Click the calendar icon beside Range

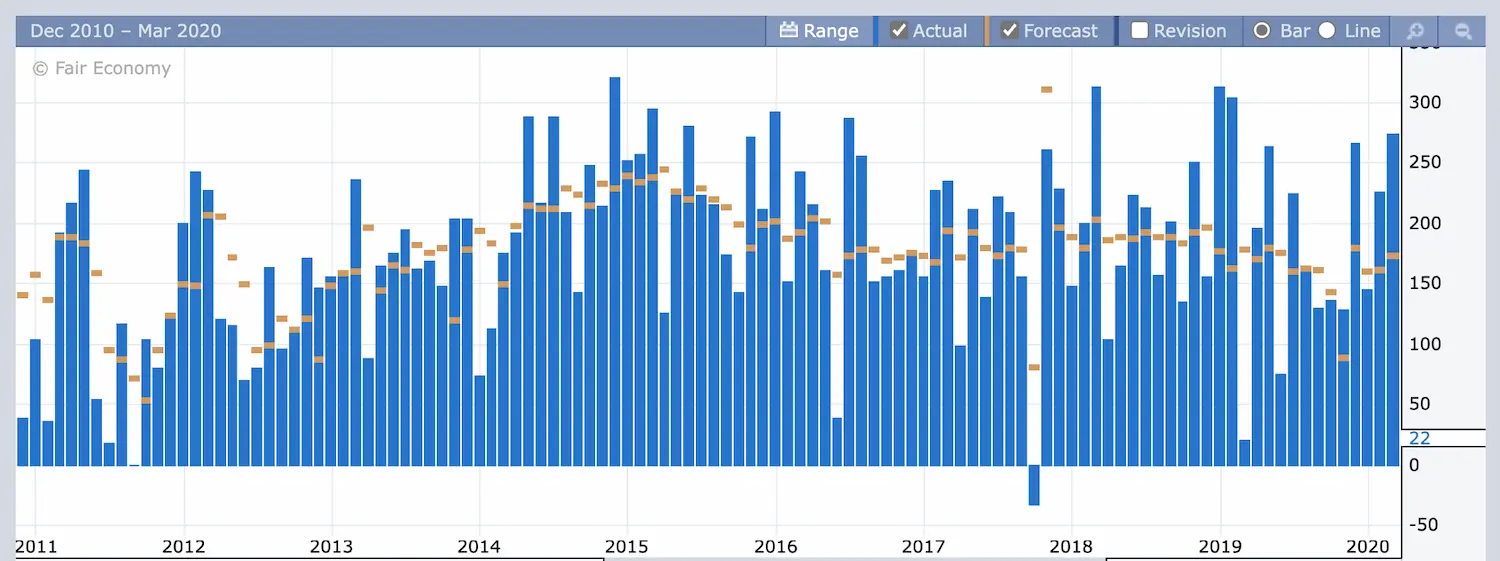coord(789,31)
